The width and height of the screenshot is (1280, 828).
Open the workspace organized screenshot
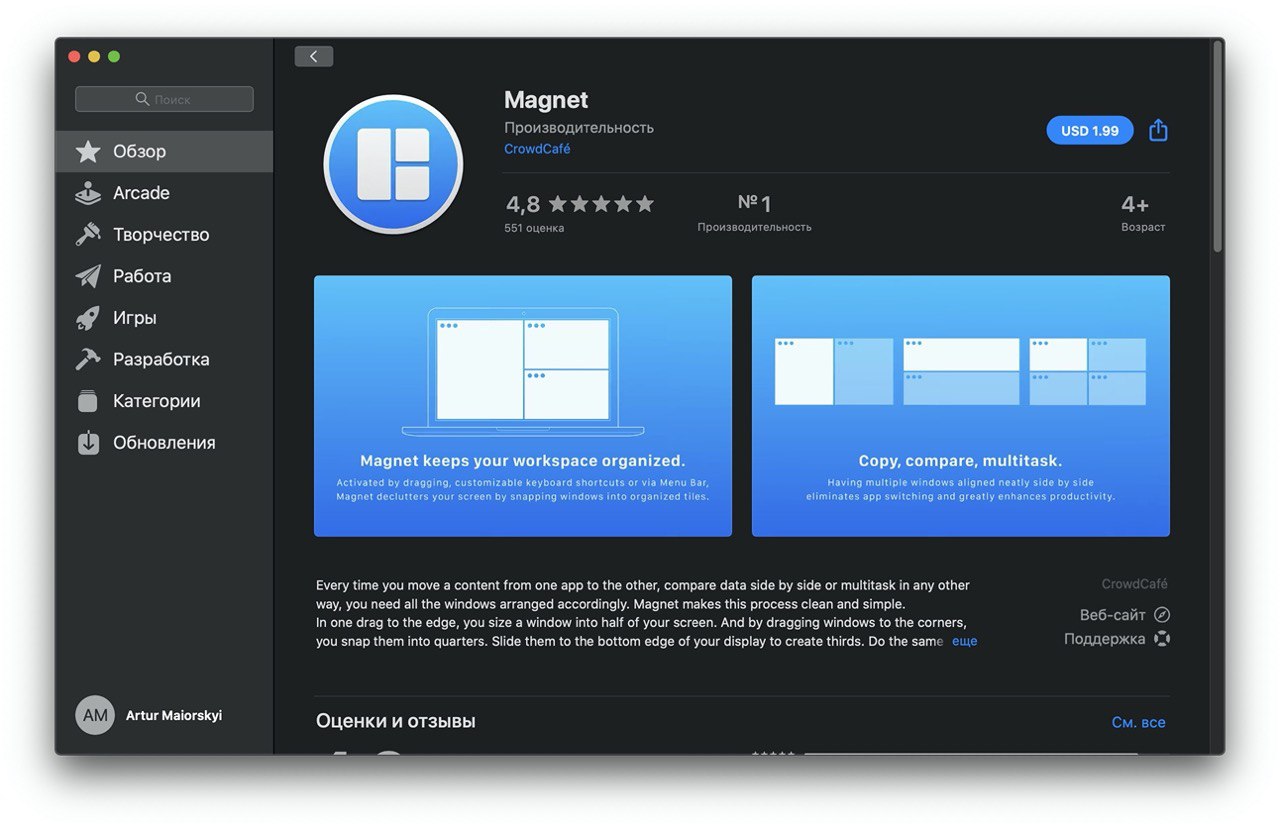point(523,406)
